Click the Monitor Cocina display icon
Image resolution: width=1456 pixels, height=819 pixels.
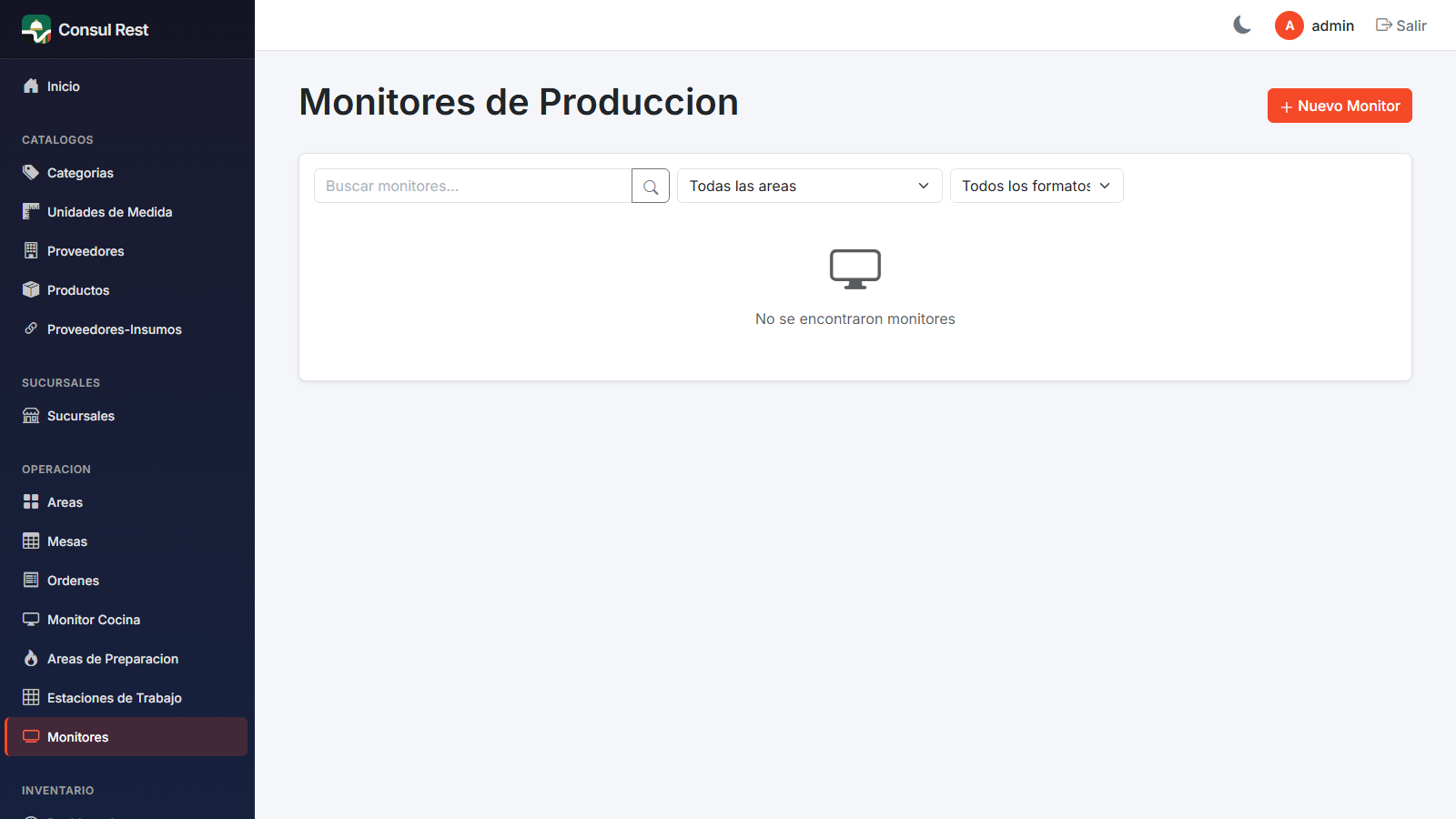click(x=31, y=619)
